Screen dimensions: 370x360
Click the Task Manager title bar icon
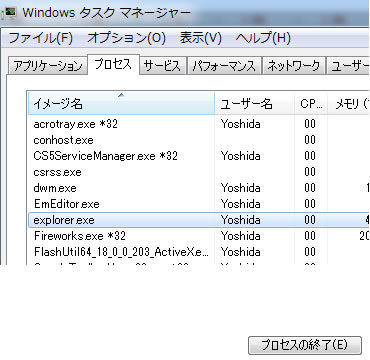9,13
